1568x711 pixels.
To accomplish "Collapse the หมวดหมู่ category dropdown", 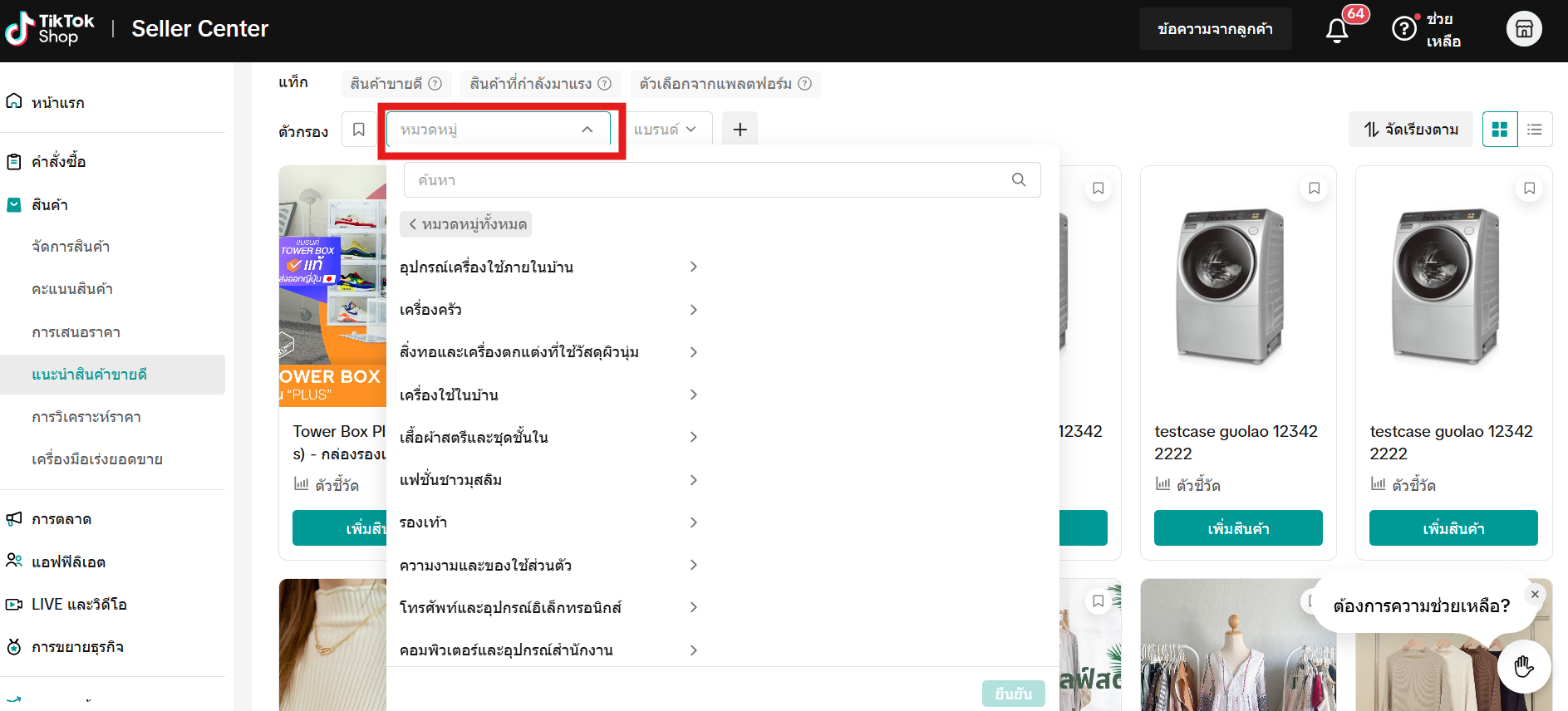I will coord(587,130).
